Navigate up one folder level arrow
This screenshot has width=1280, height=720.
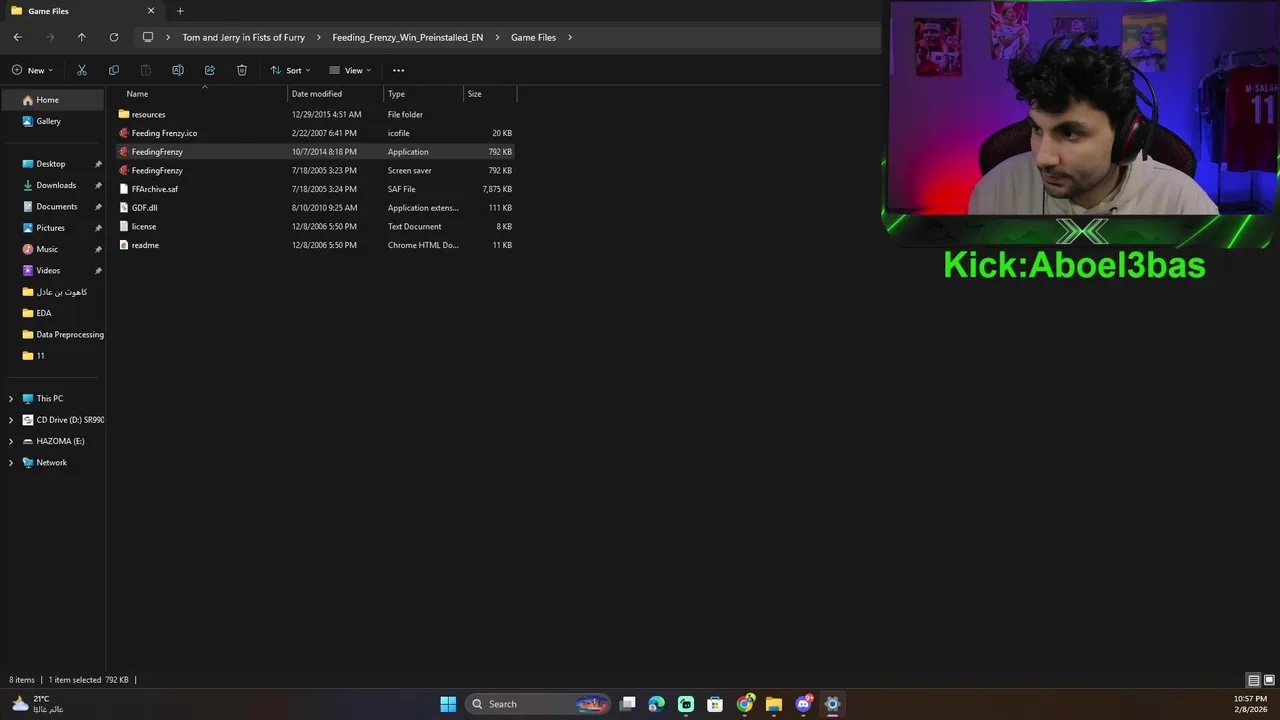click(82, 37)
